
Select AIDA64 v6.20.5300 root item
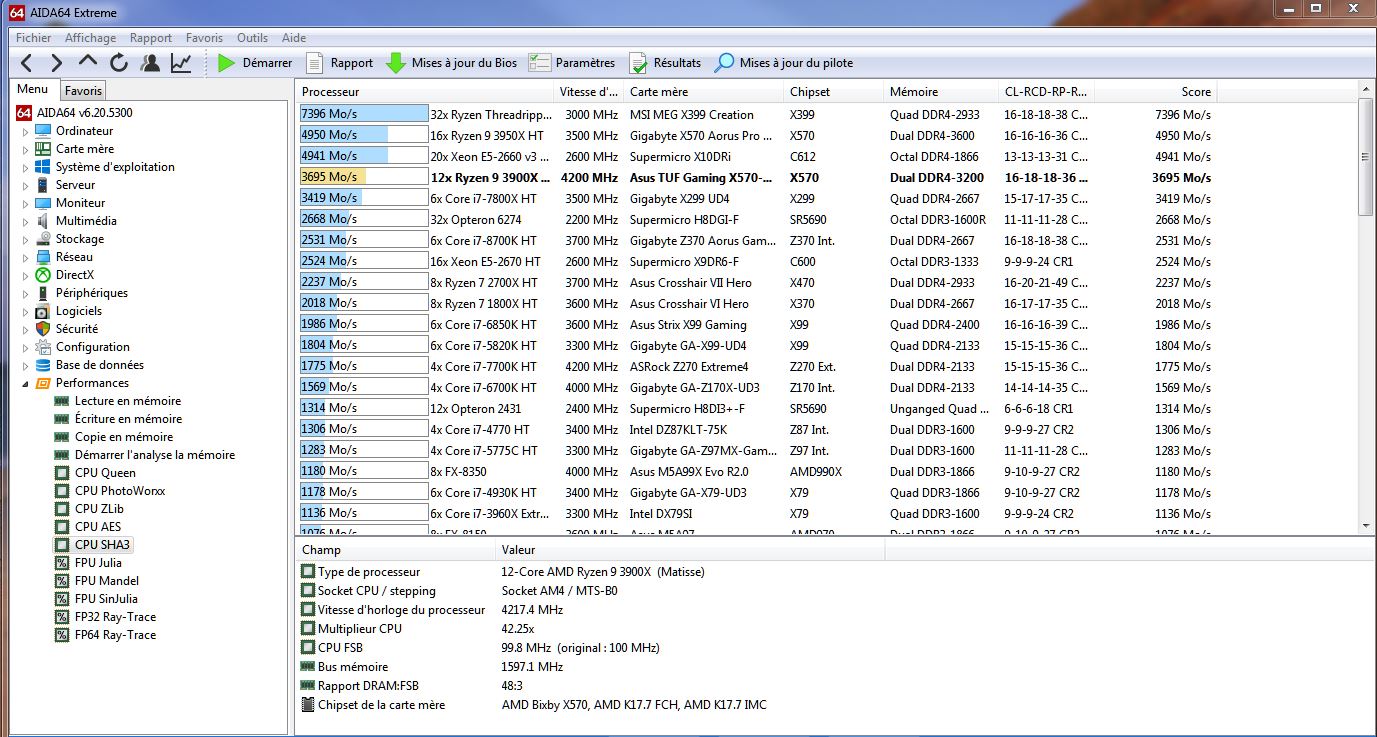point(84,113)
